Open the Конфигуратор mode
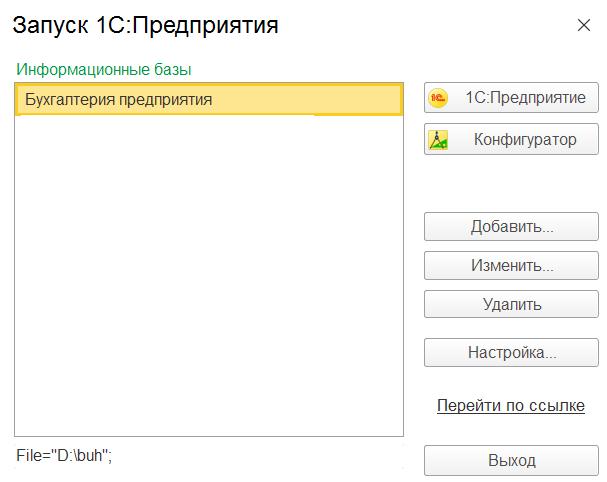 pos(511,140)
